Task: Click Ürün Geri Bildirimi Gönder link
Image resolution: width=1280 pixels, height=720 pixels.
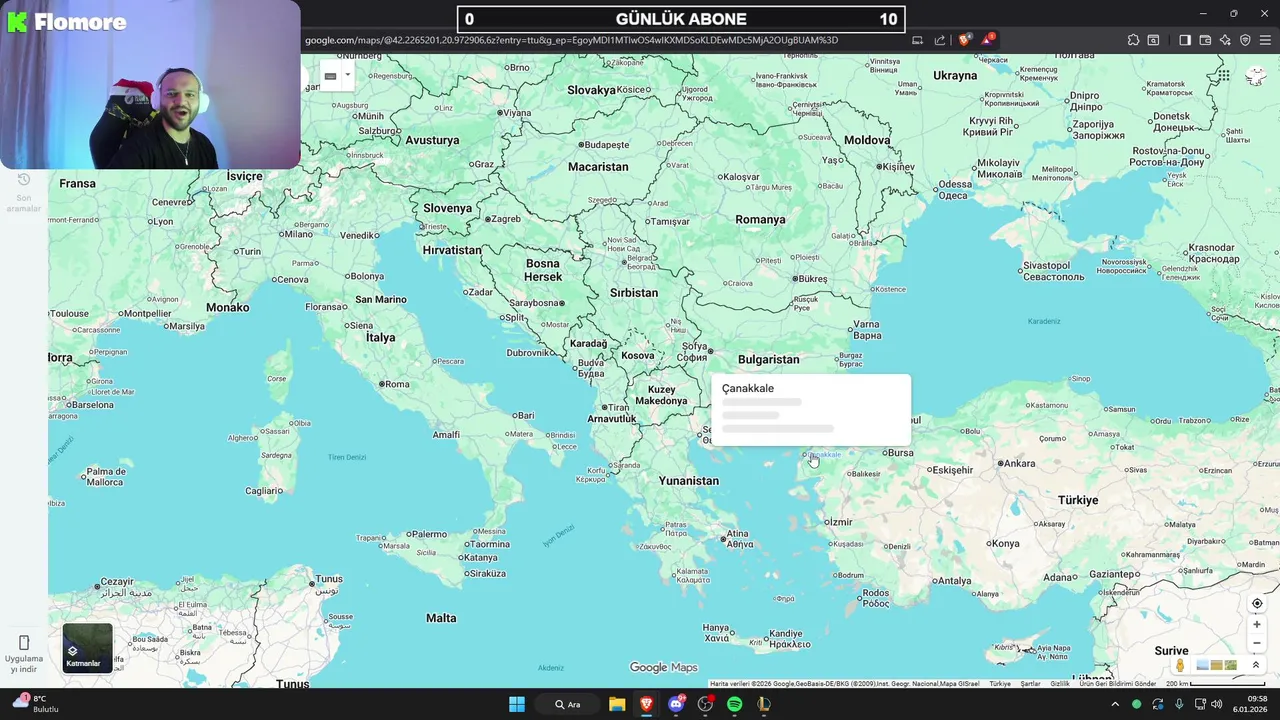Action: click(1117, 684)
